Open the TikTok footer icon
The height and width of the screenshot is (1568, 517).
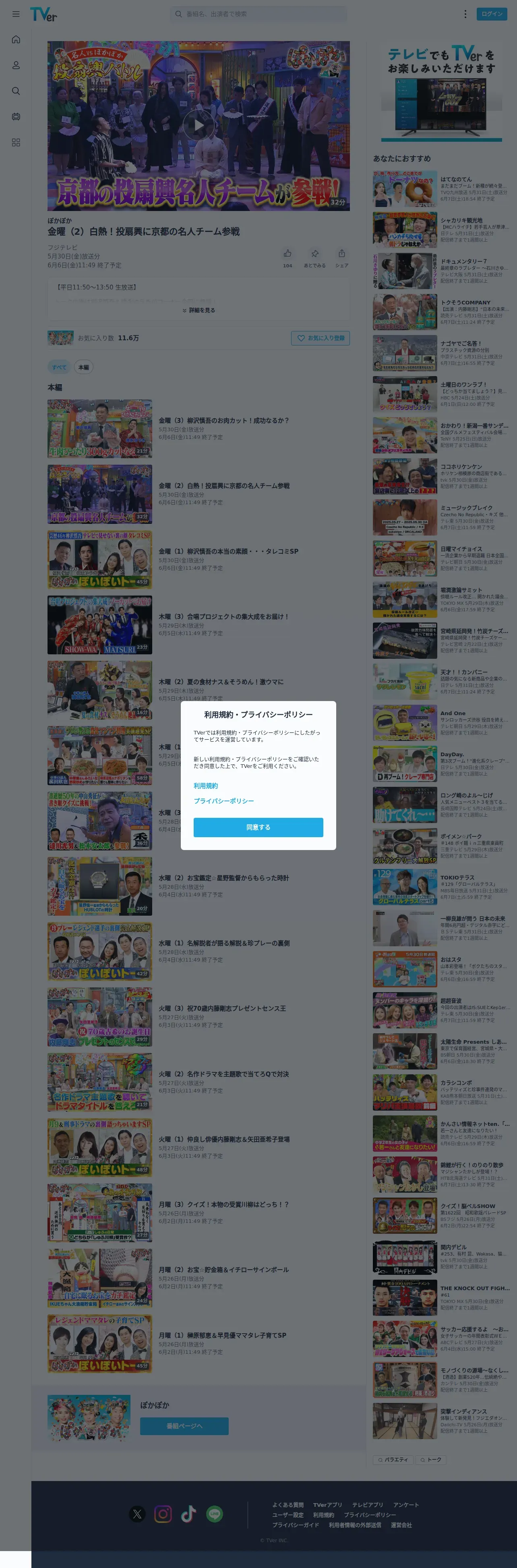(189, 1514)
